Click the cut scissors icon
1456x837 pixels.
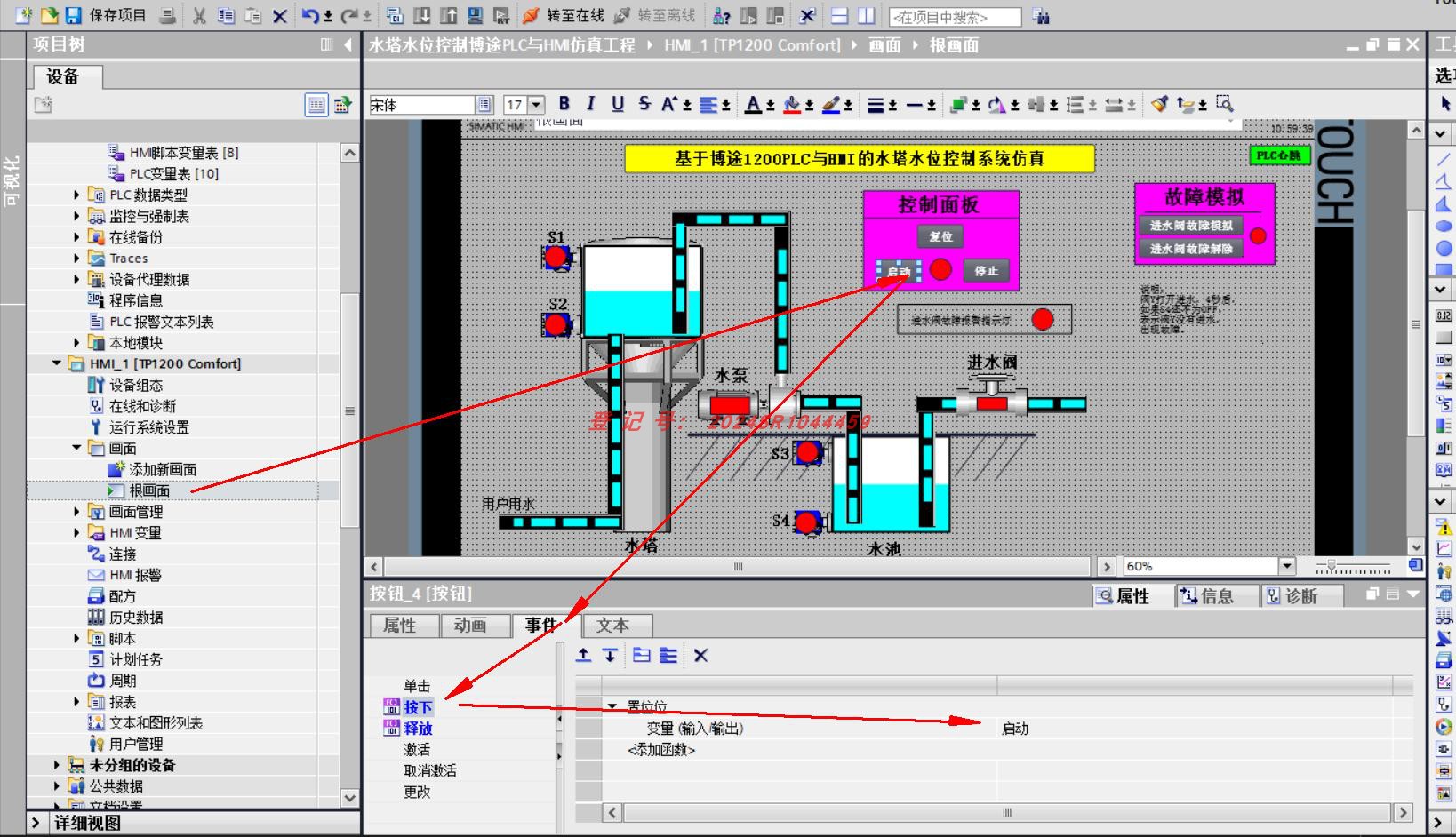coord(199,15)
